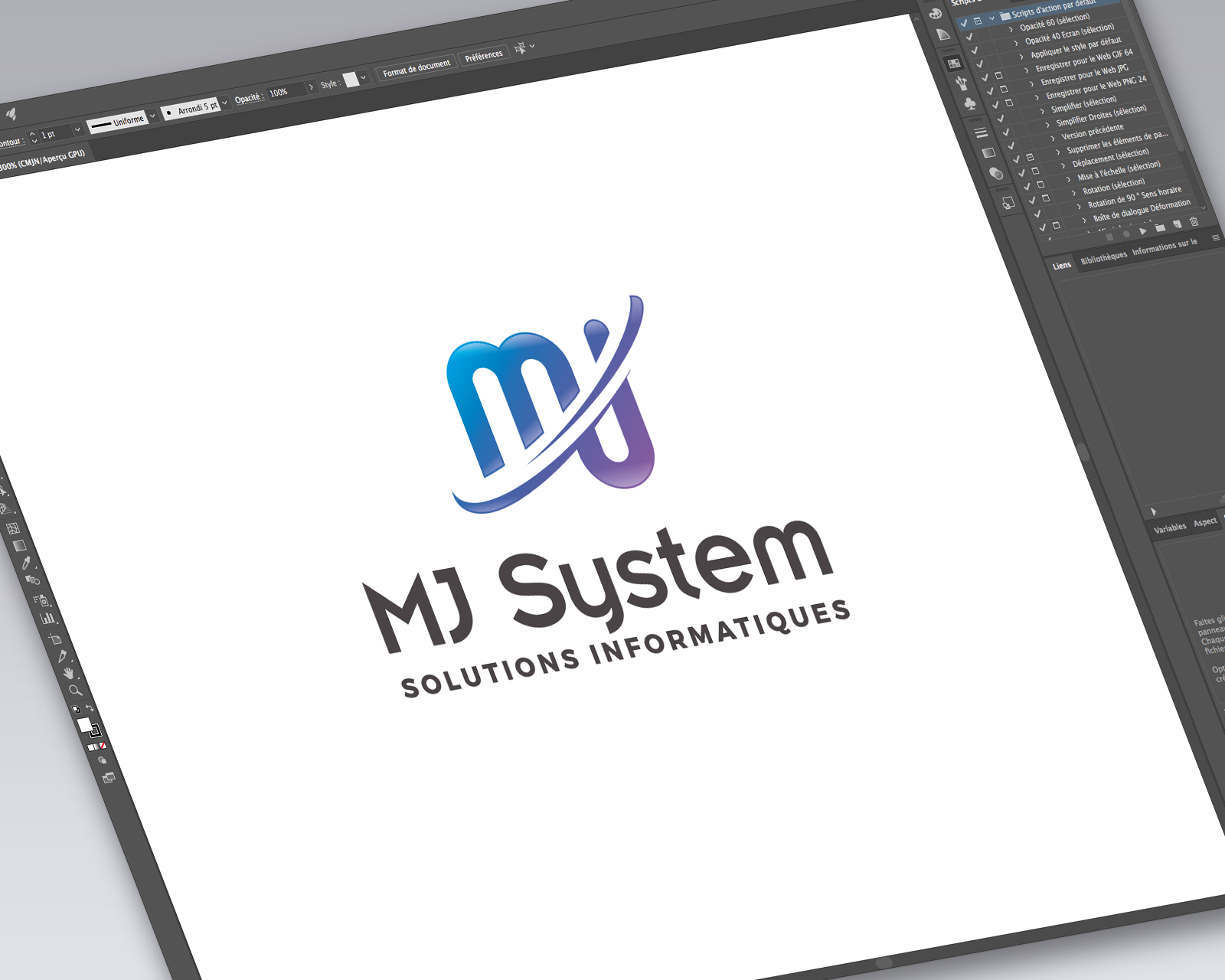Collapse the Scripts d'action par défaut folder
1225x980 pixels.
point(991,18)
